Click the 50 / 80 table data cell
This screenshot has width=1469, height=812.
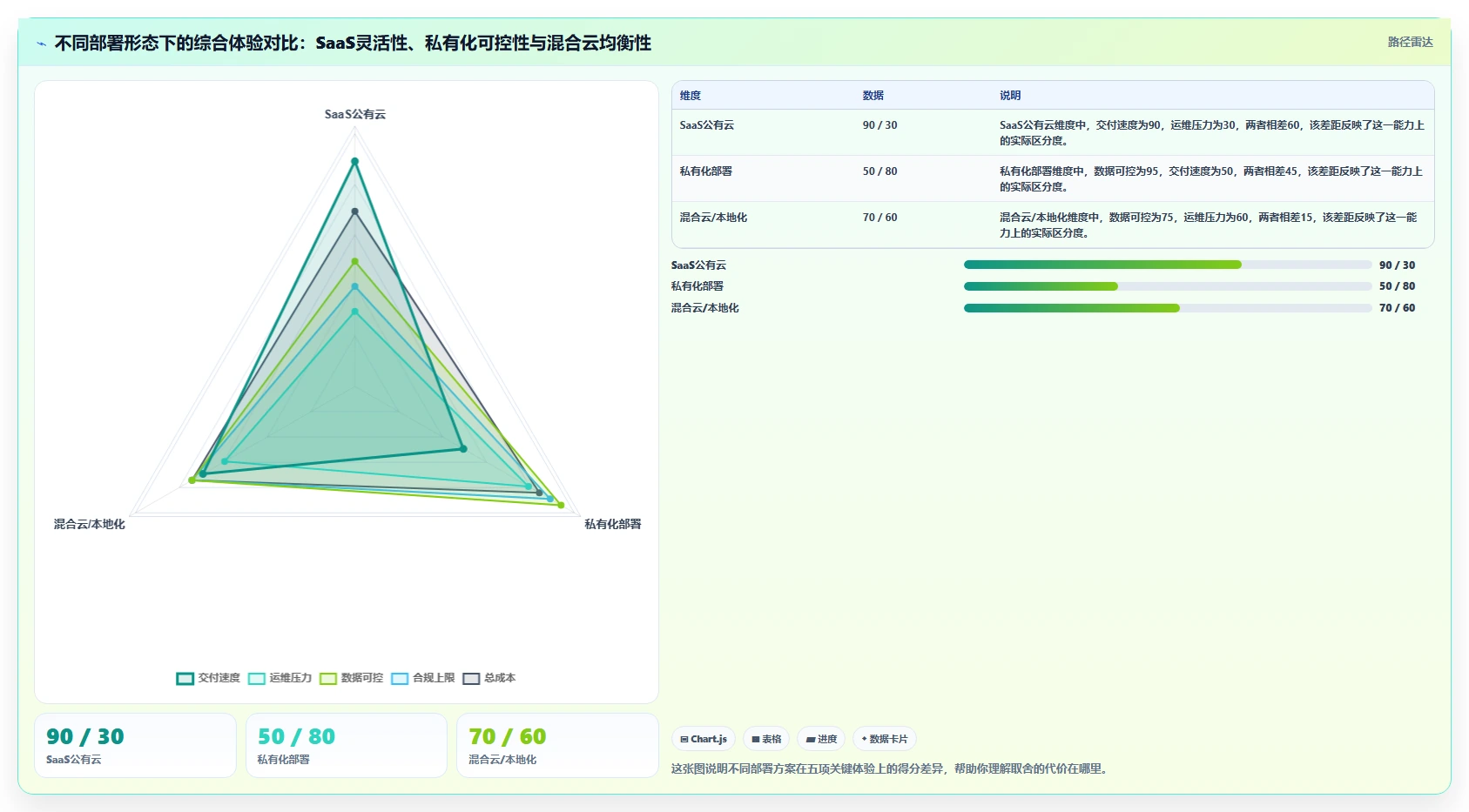[880, 171]
